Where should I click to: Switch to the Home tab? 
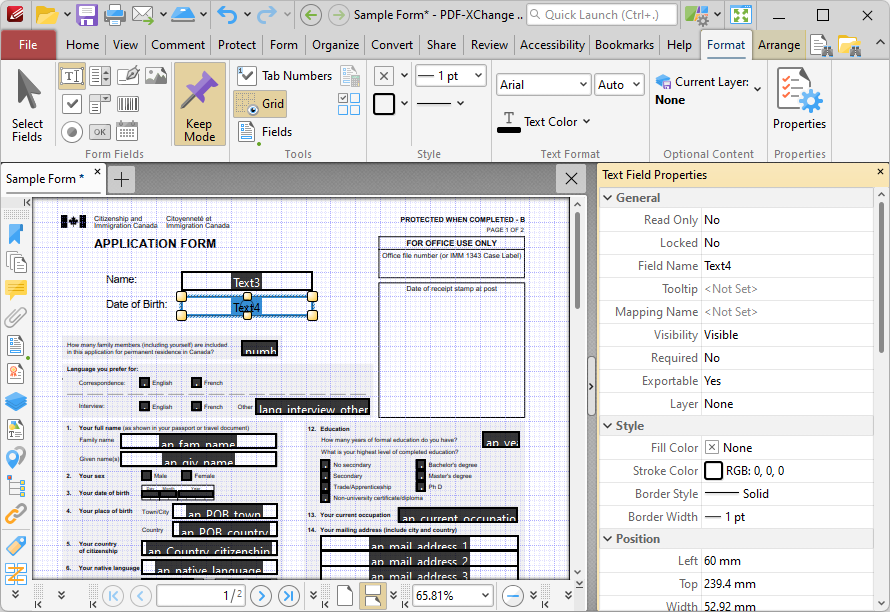pos(82,45)
